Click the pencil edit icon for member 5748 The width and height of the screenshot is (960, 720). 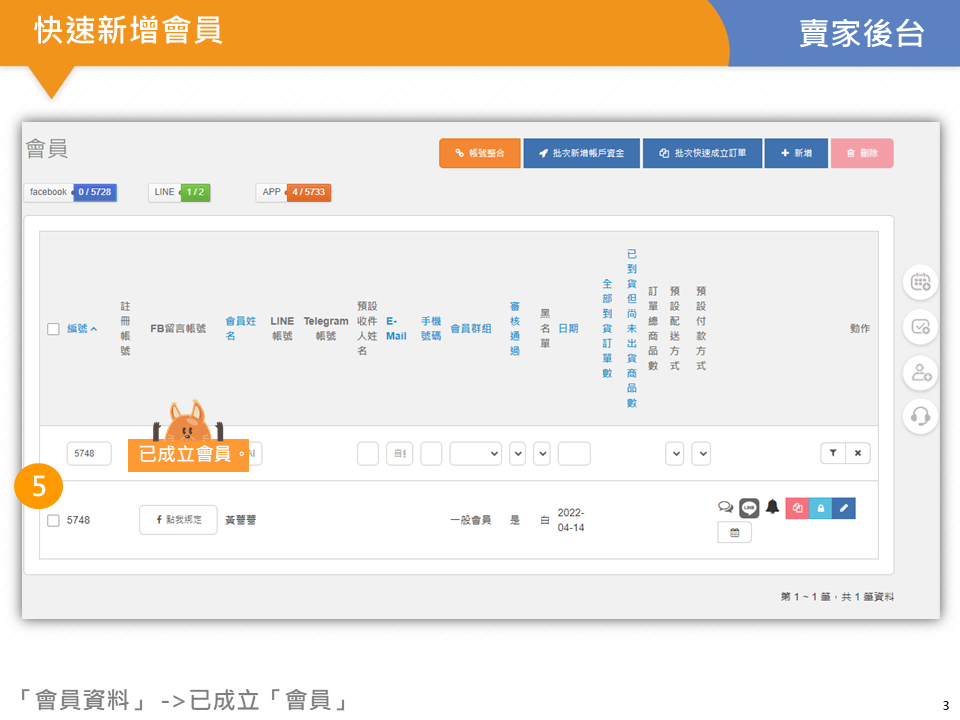click(x=843, y=508)
